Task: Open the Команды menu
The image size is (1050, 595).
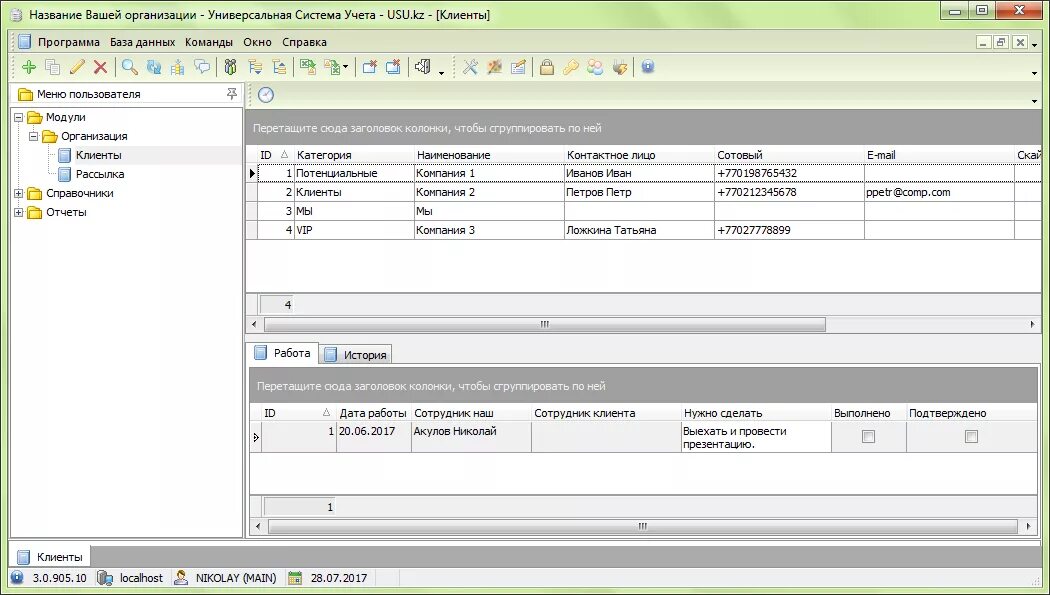Action: (209, 42)
